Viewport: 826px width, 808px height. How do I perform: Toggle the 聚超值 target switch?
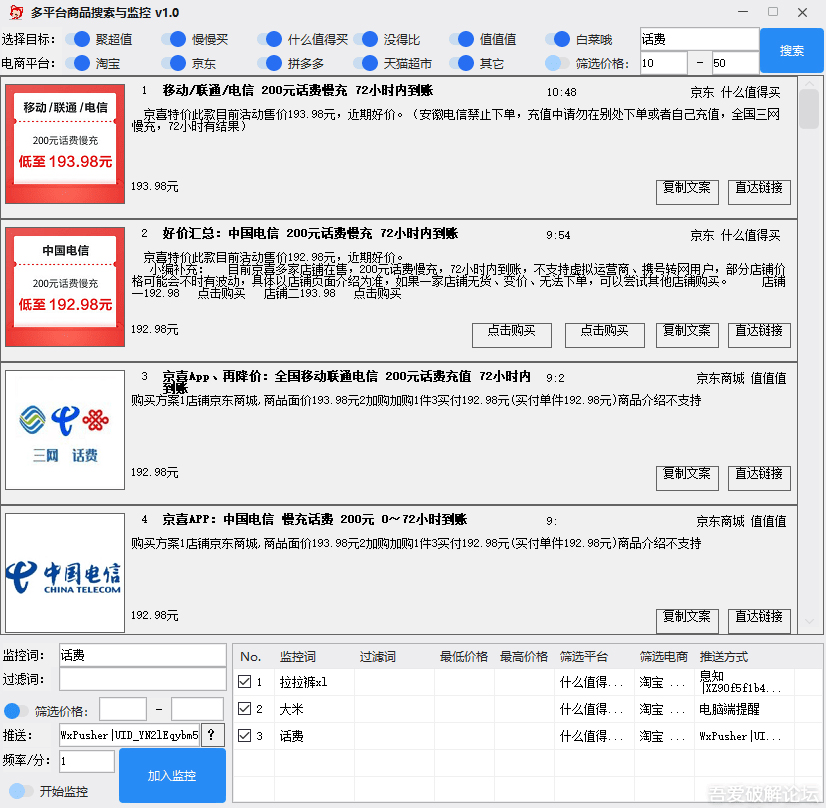click(81, 39)
